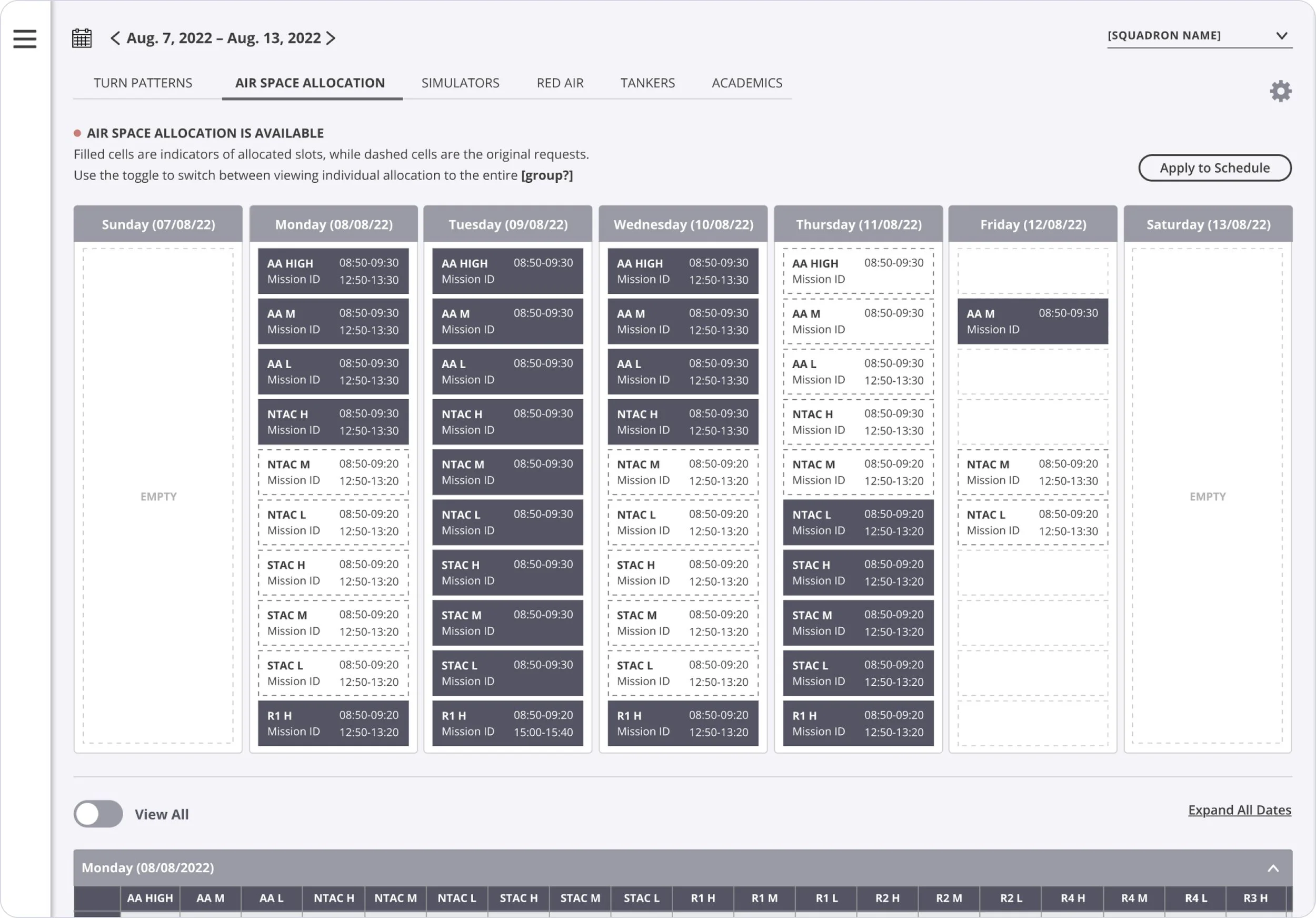Click Expand All Dates link
The height and width of the screenshot is (918, 1316).
1239,810
